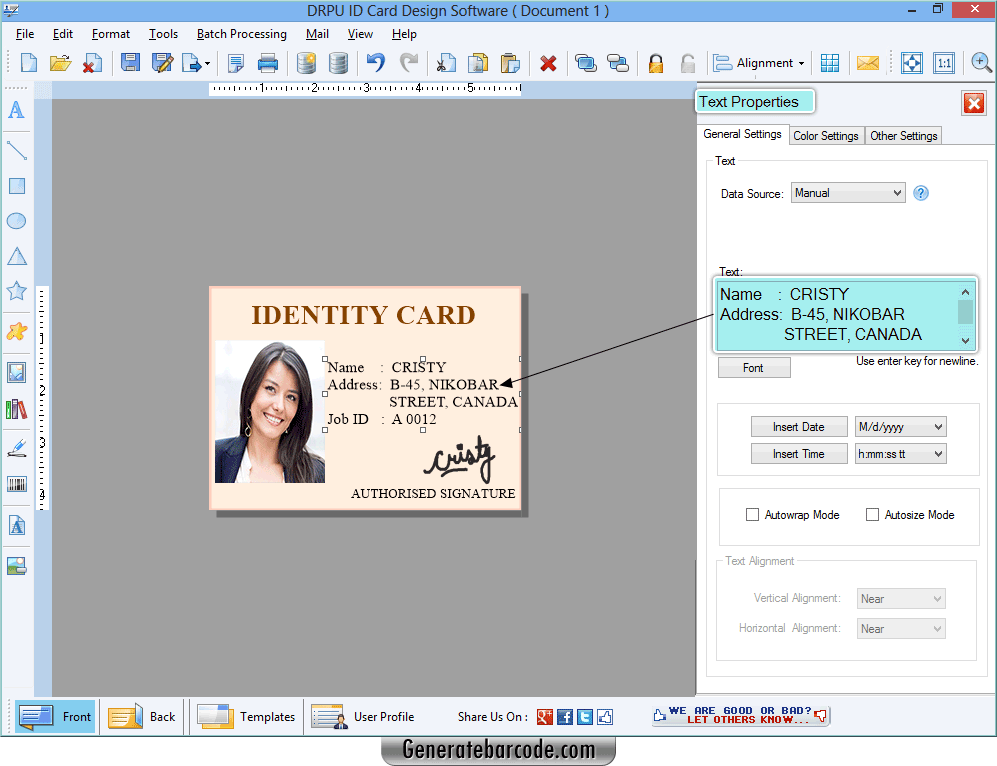Viewport: 997px width, 766px height.
Task: Click the Font button
Action: 753,367
